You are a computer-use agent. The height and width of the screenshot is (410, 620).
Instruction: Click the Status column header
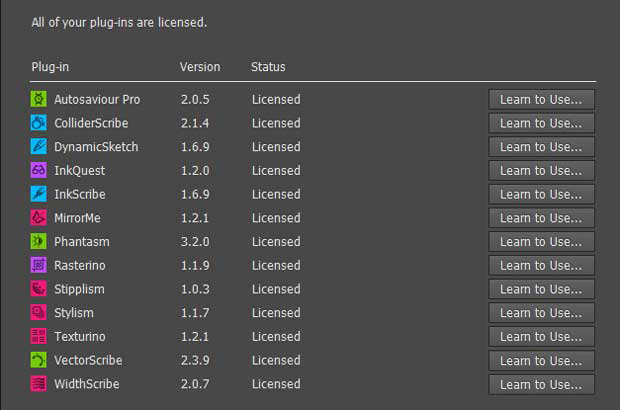tap(268, 67)
